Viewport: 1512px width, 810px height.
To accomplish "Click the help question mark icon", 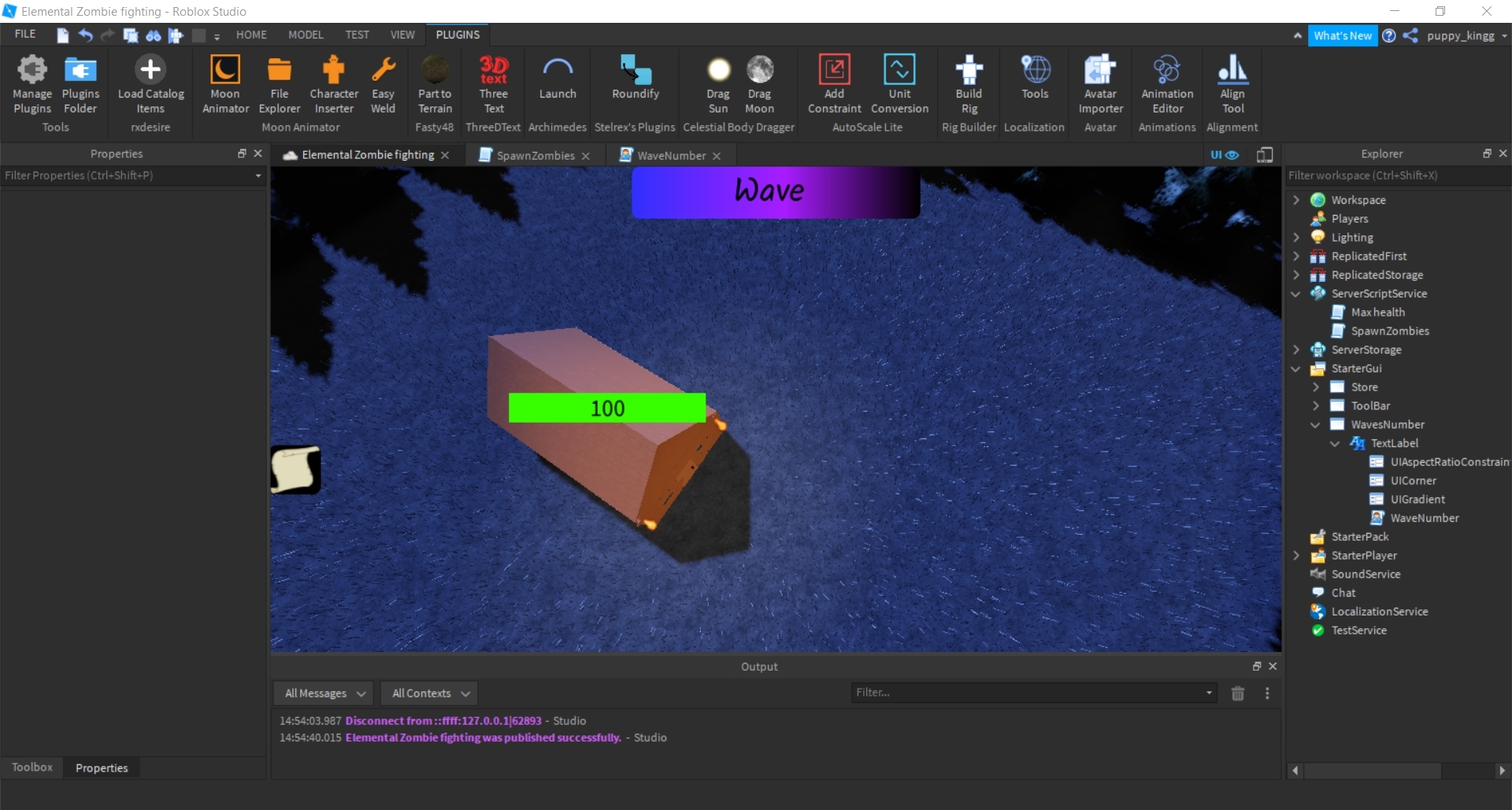I will (1389, 35).
